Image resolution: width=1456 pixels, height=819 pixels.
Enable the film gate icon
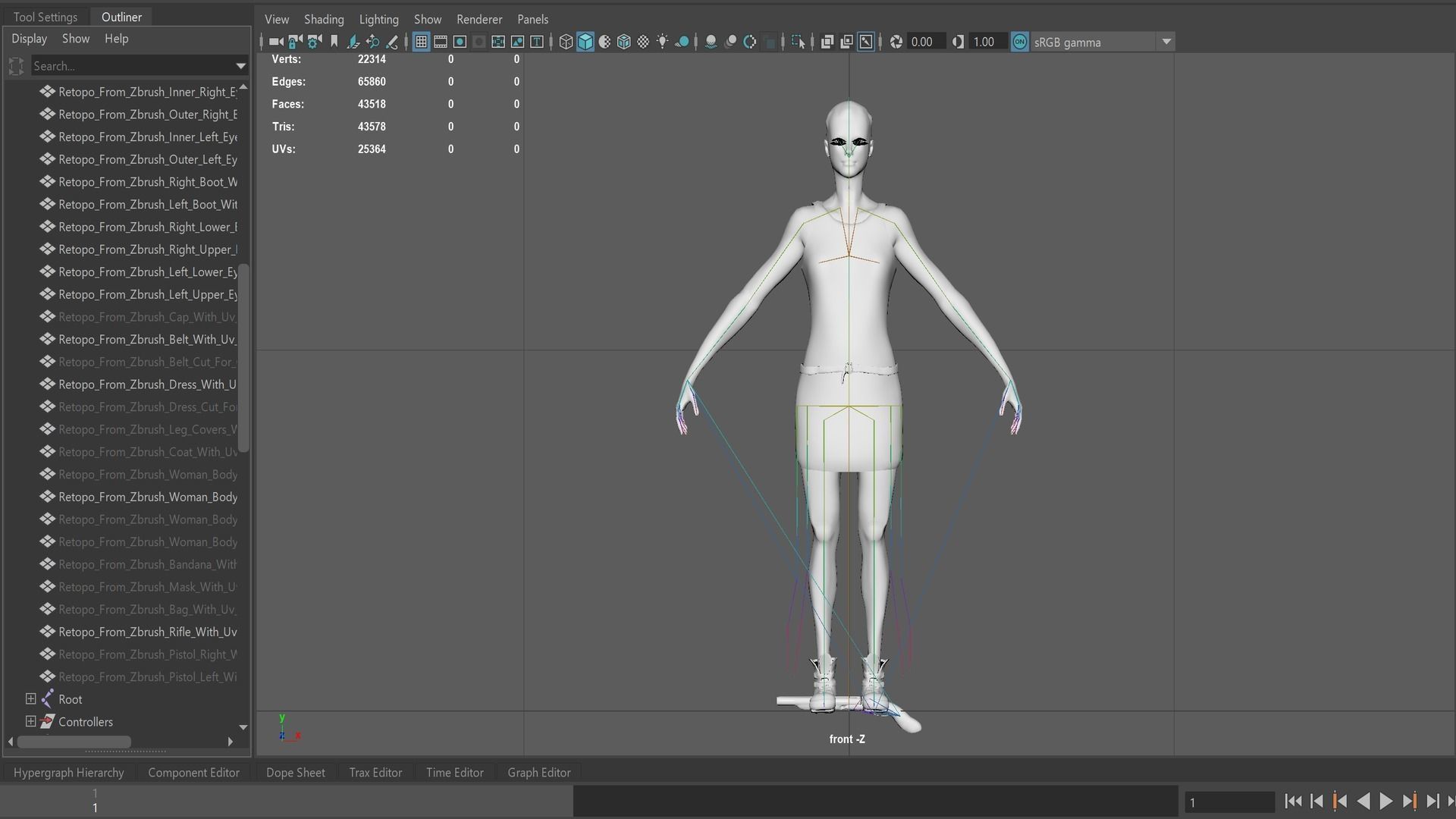coord(441,42)
